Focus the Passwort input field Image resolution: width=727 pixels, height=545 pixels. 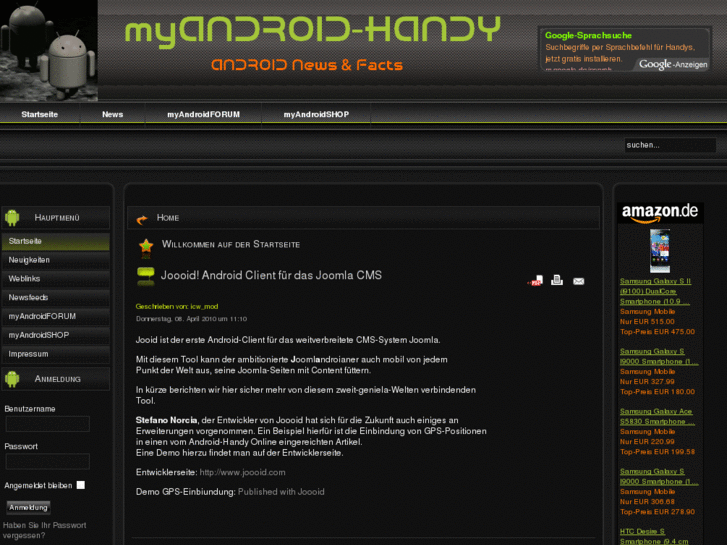[x=48, y=462]
